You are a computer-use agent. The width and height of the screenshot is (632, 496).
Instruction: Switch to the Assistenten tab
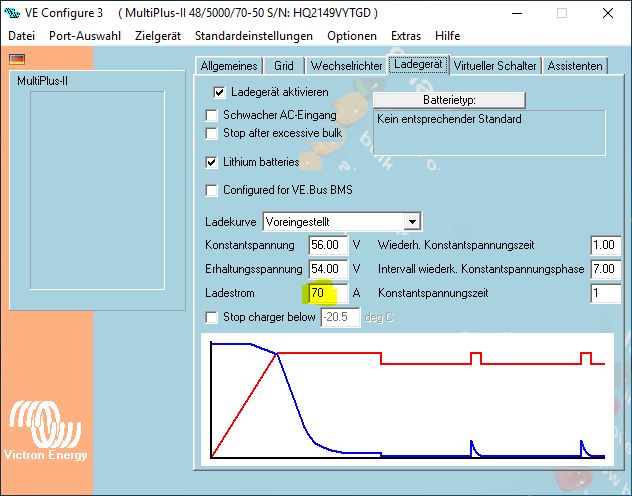click(575, 66)
